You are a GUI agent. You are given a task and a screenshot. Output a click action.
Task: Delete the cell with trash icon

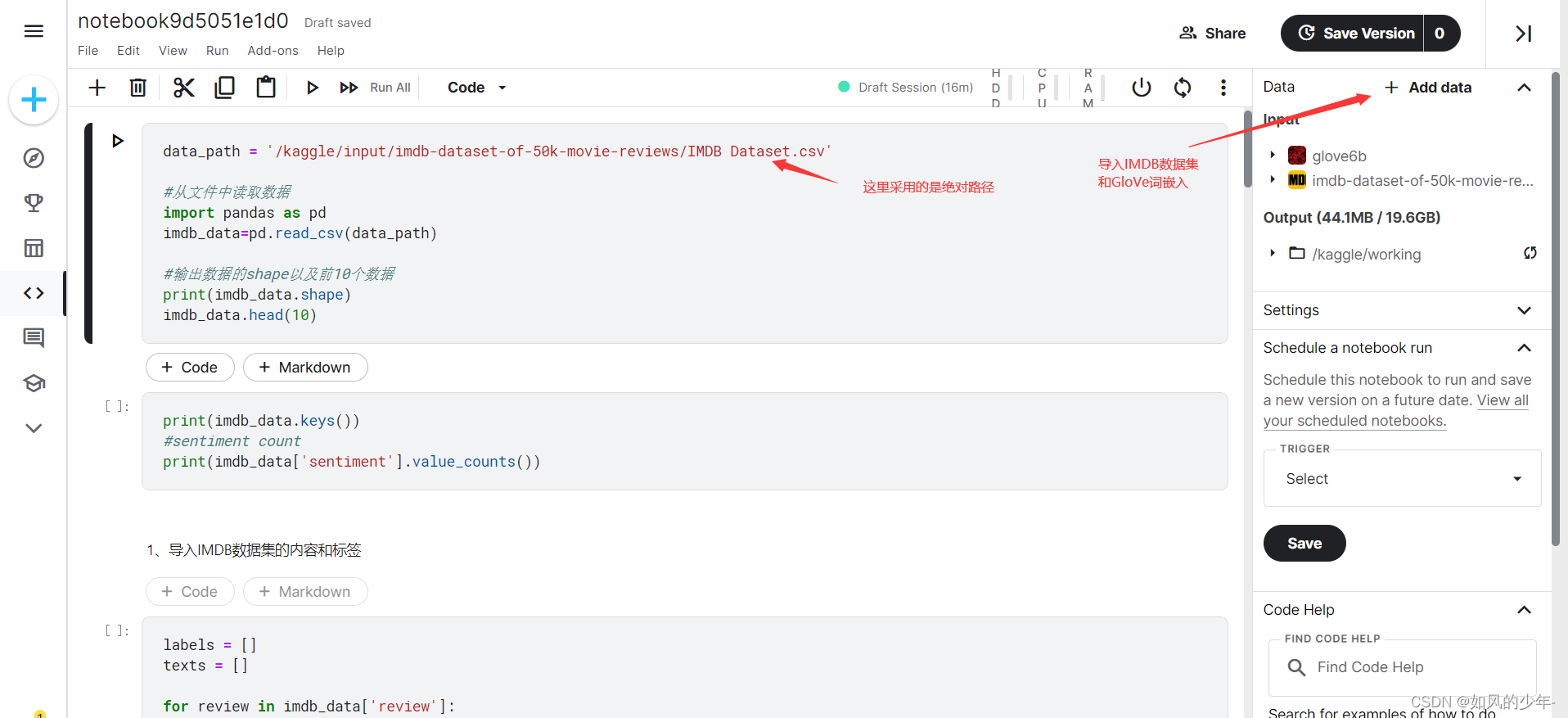tap(138, 88)
